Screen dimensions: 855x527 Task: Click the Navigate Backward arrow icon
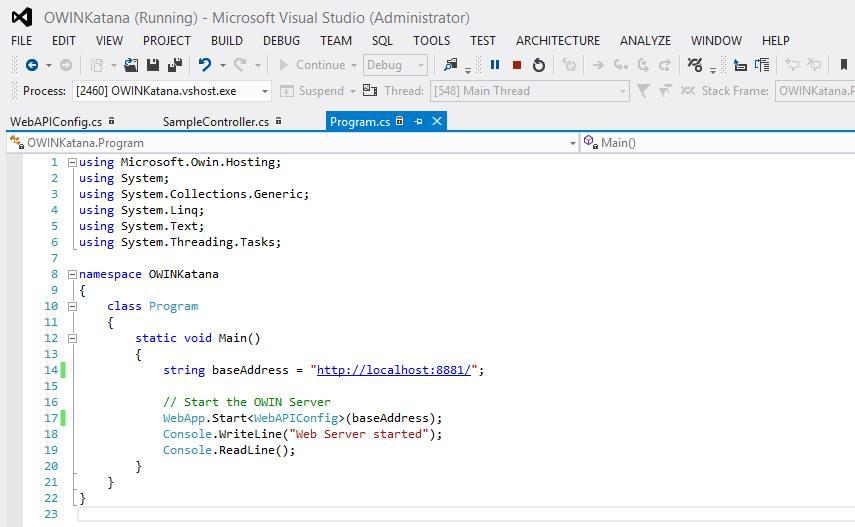32,65
